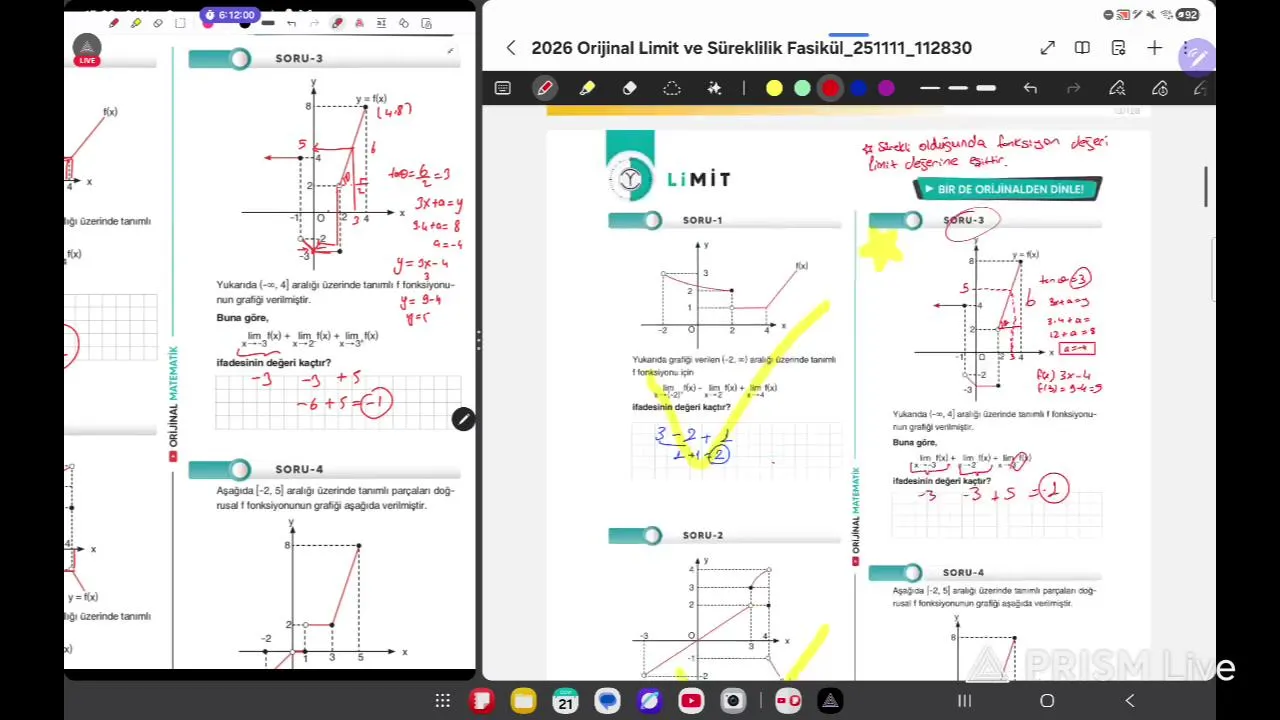
Task: Open the more options three-dot menu
Action: pyautogui.click(x=1184, y=48)
